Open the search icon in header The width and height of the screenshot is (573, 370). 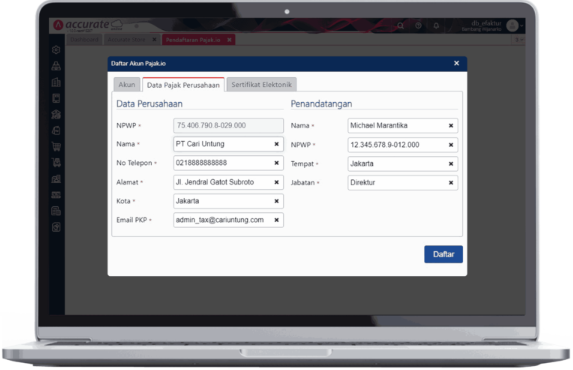tap(401, 26)
